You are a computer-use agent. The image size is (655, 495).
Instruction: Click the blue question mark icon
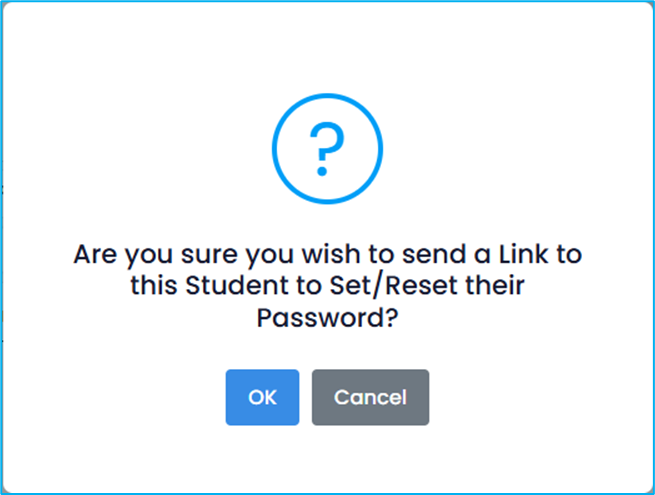(x=327, y=151)
